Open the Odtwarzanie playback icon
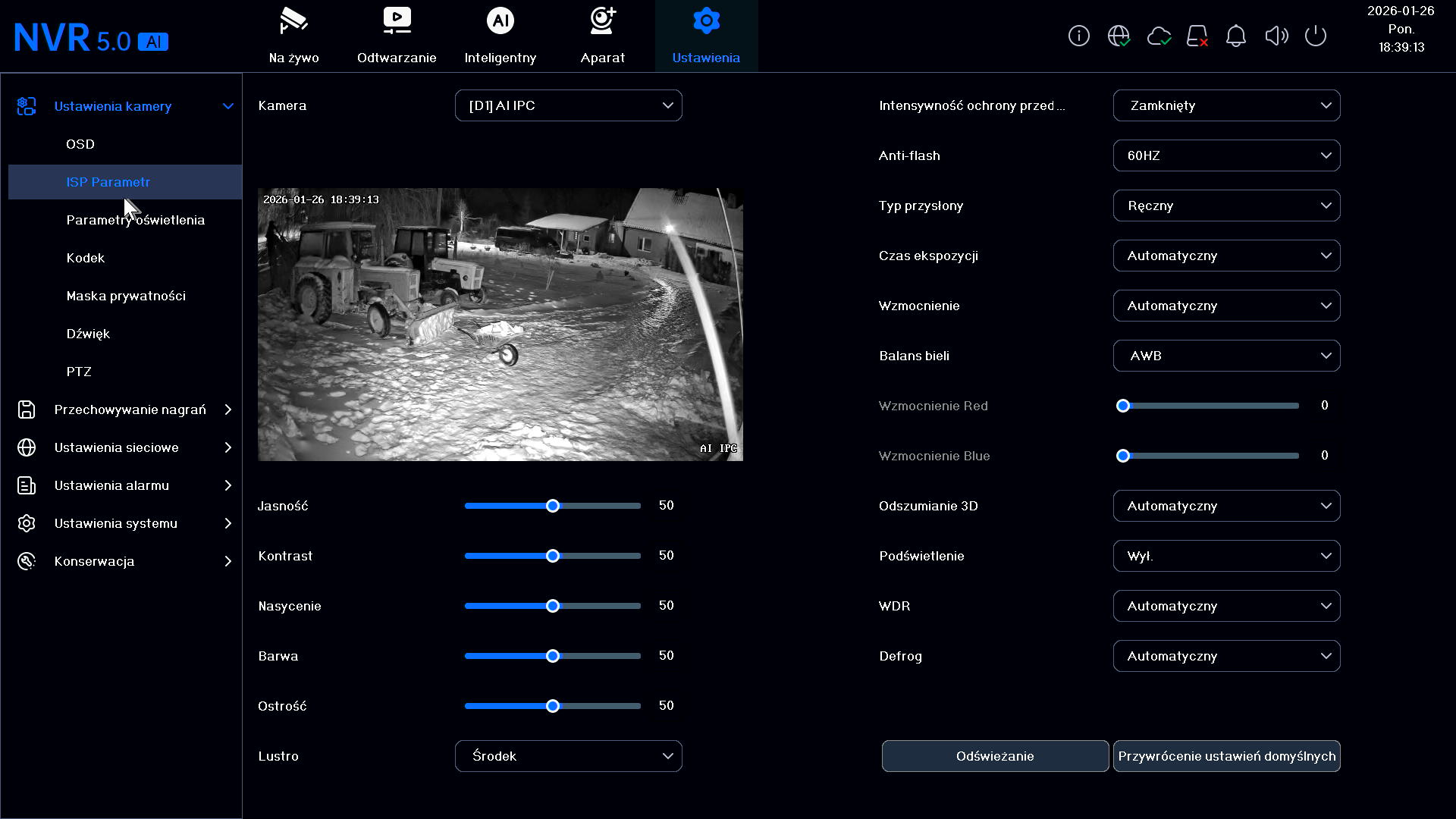The image size is (1456, 819). pos(397,21)
